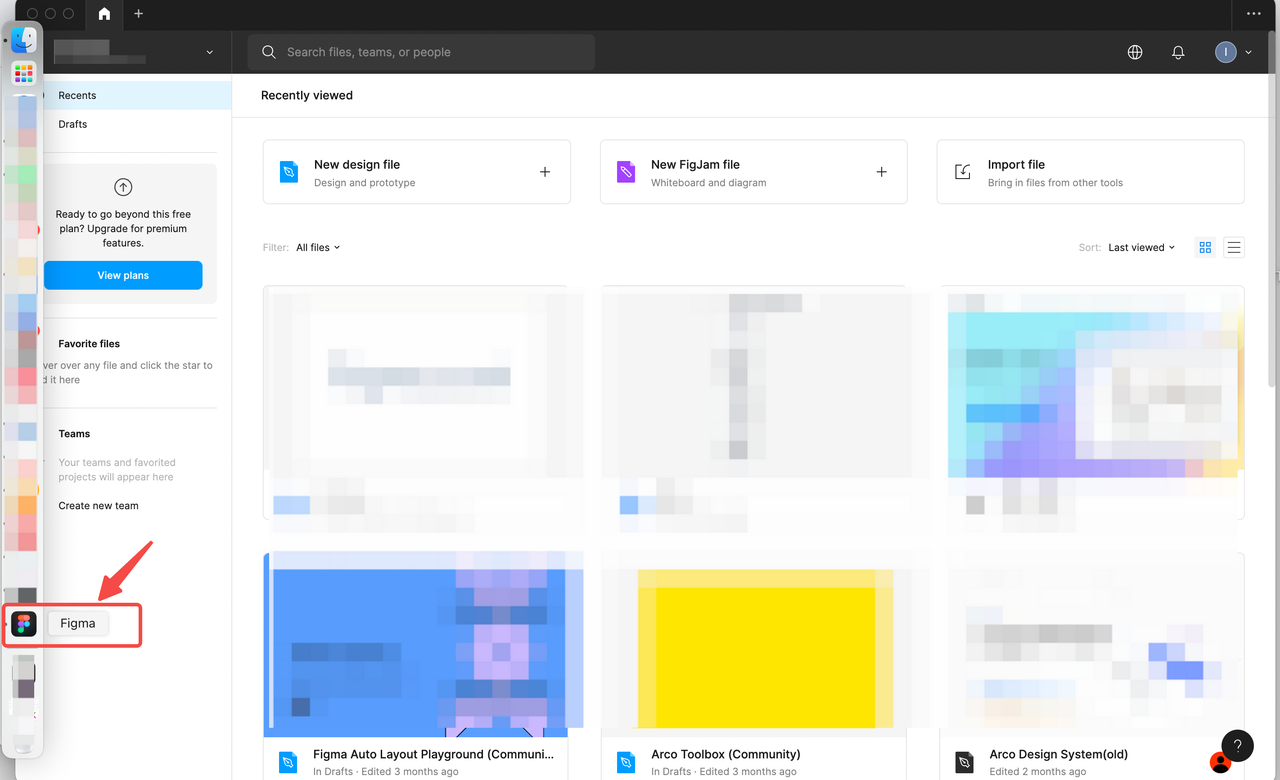The width and height of the screenshot is (1280, 780).
Task: Expand the user avatar account menu
Action: [1233, 52]
